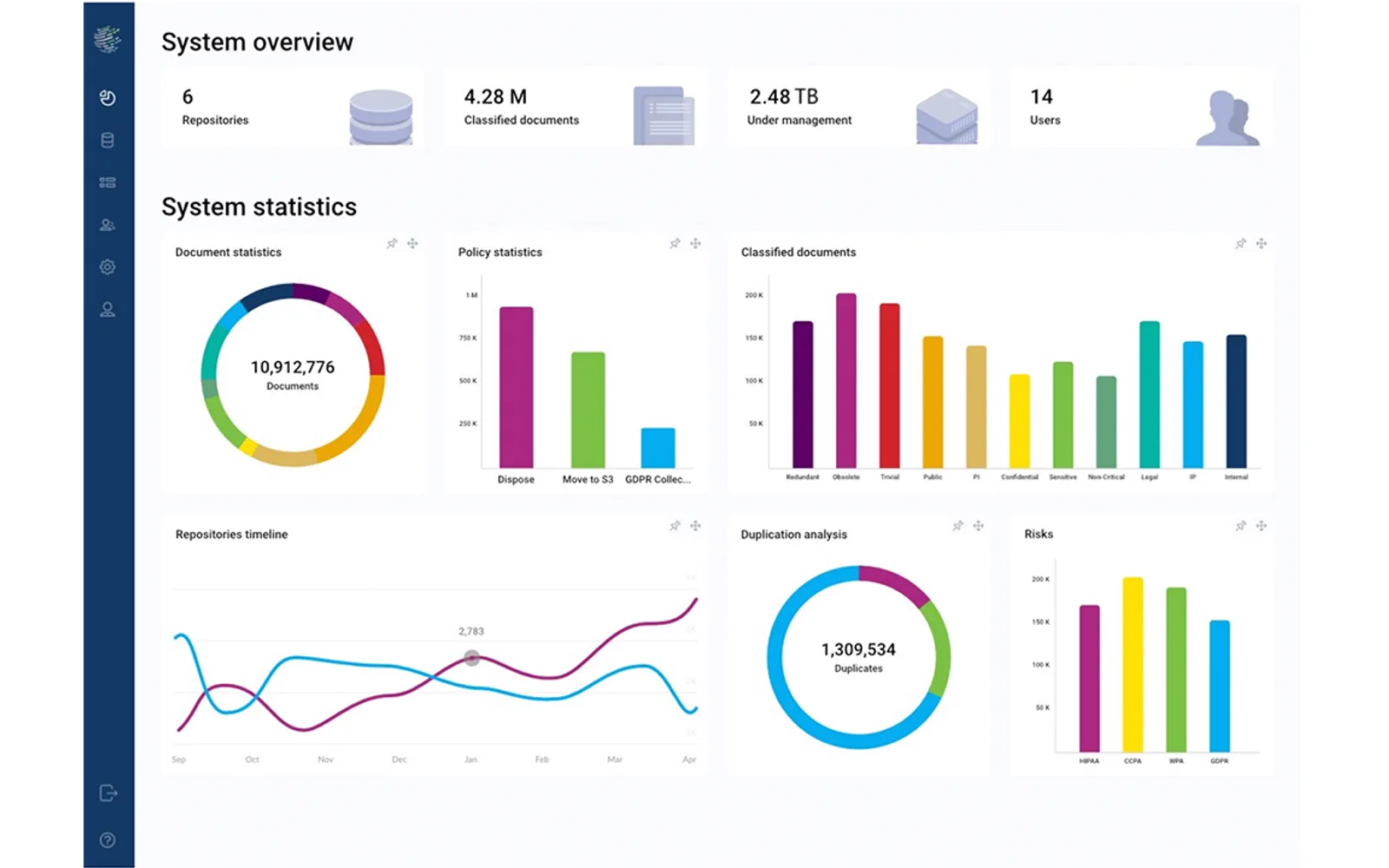1389x868 pixels.
Task: Open the settings gear in sidebar
Action: 108,267
